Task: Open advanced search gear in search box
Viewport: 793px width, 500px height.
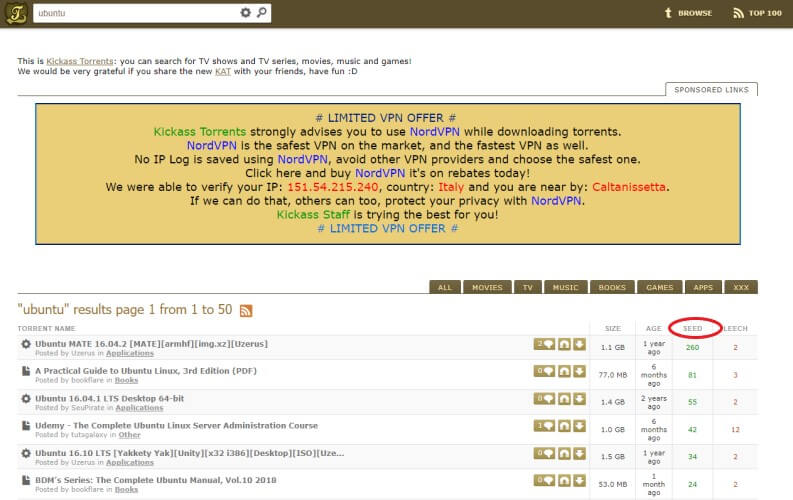Action: click(x=245, y=13)
